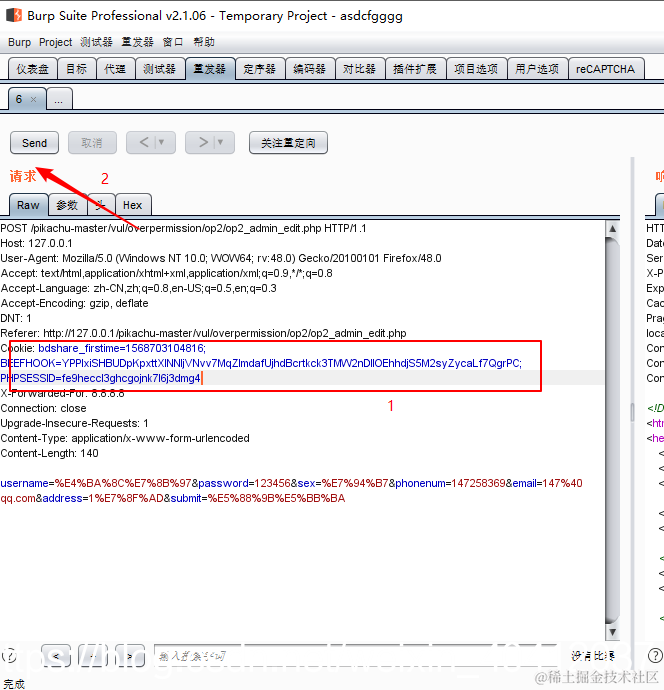
Task: Click the Upgrade-Insecure-Requests header line
Action: click(x=74, y=423)
